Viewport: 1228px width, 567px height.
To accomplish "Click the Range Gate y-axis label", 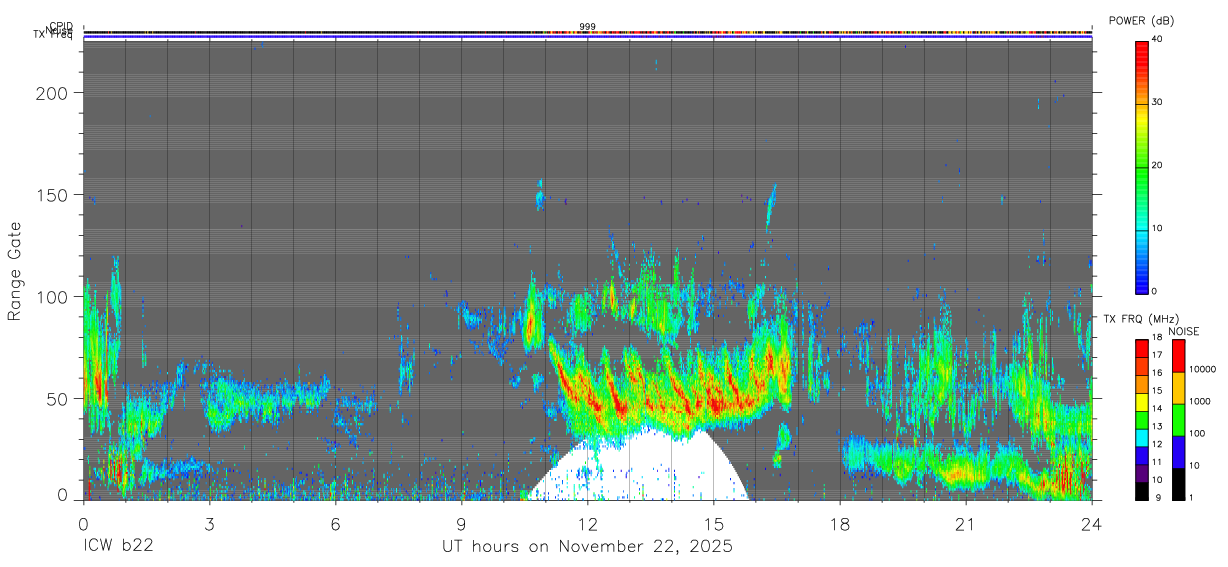I will [x=16, y=271].
